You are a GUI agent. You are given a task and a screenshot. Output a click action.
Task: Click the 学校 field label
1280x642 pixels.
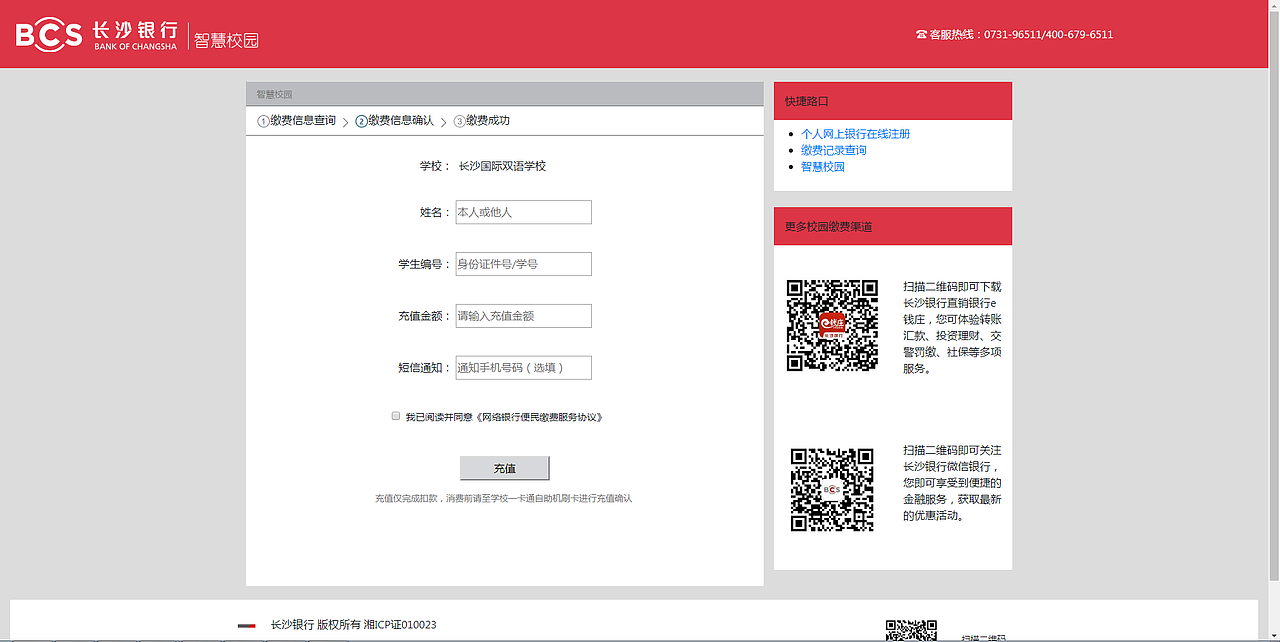tap(436, 166)
